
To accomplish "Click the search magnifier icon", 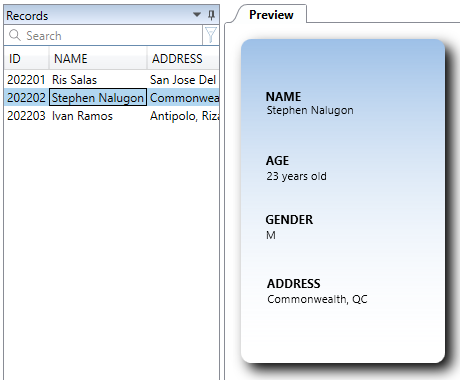I will (15, 35).
